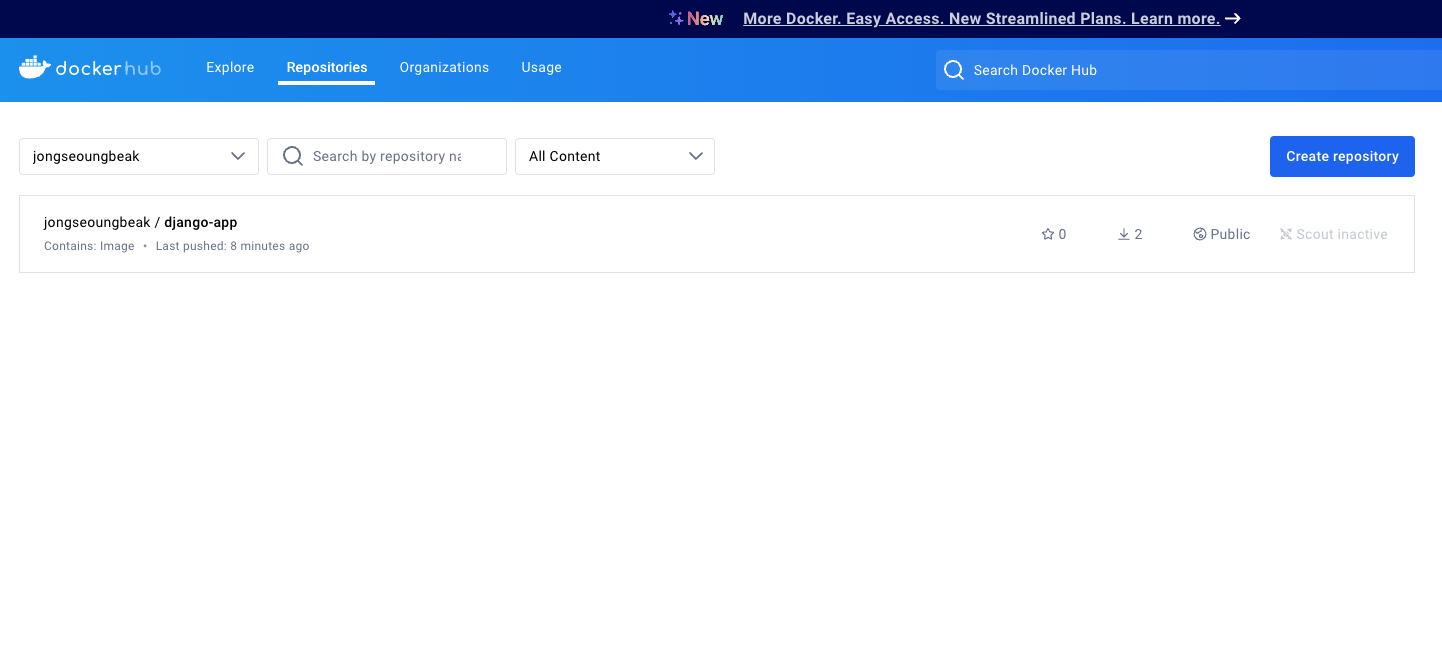Click the Create repository button
The height and width of the screenshot is (671, 1442).
coord(1342,156)
